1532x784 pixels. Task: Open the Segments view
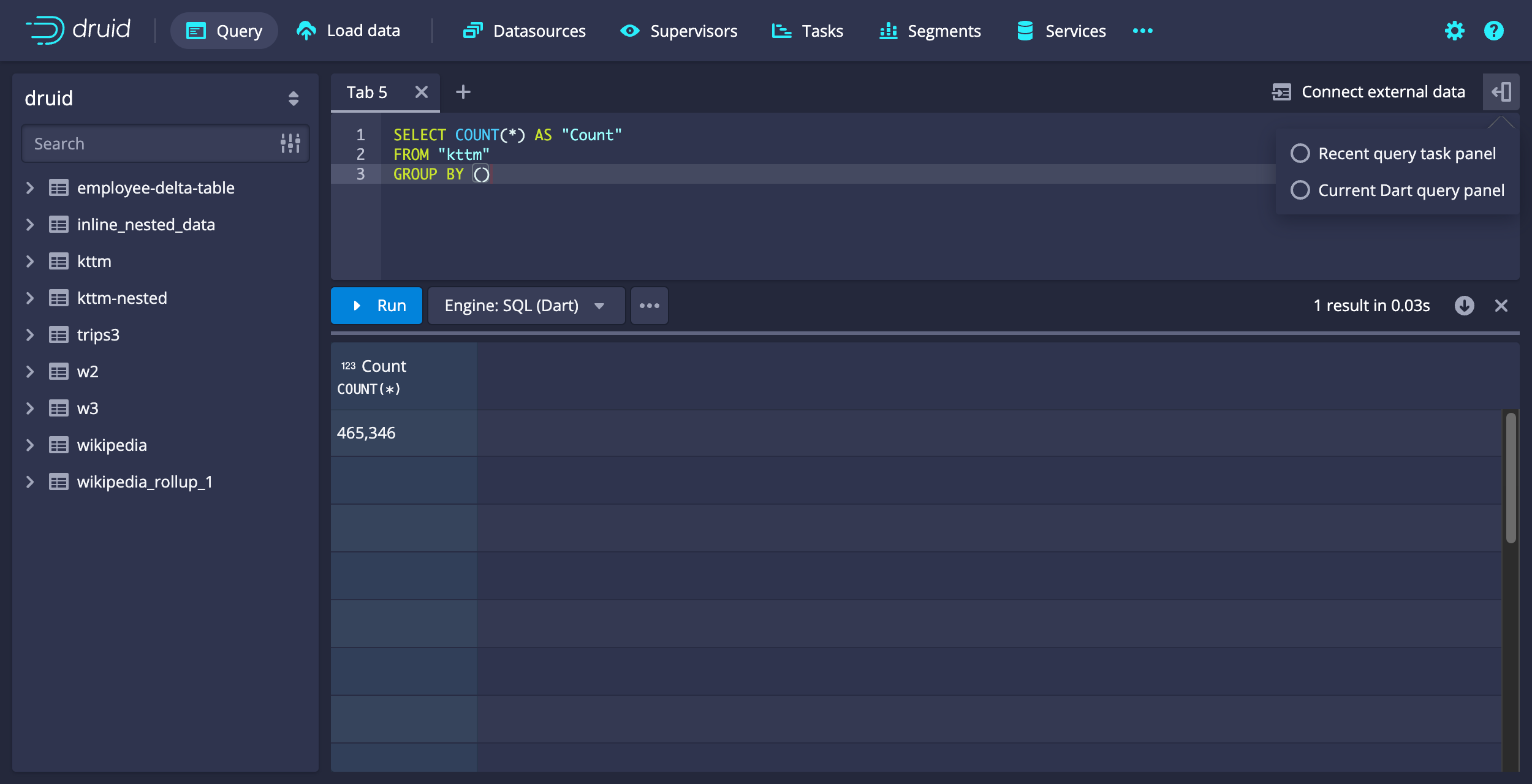tap(930, 31)
